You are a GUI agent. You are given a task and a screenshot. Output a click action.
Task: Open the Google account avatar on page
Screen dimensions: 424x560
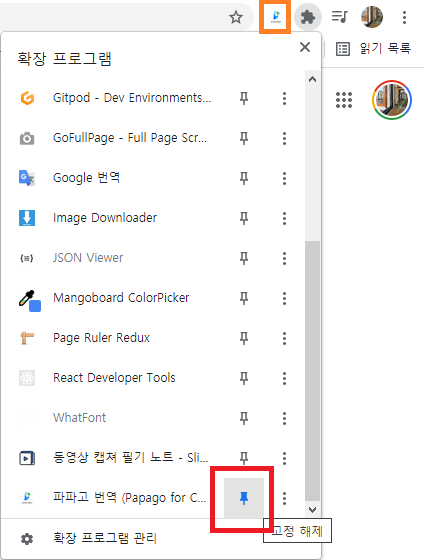pos(392,100)
